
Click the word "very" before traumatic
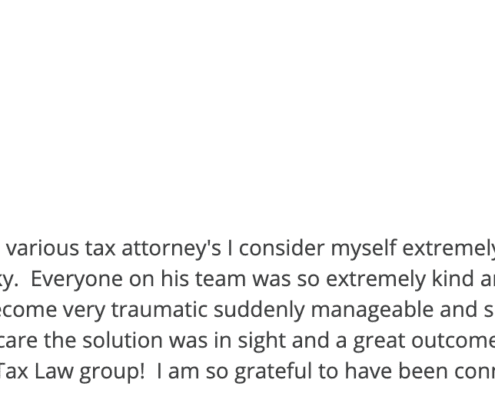84,311
